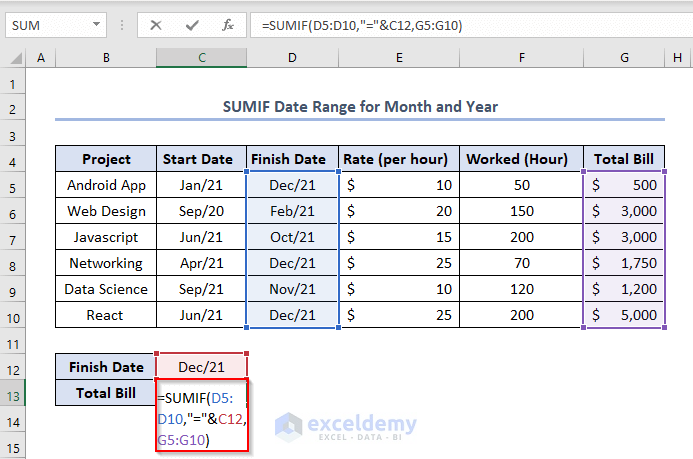The width and height of the screenshot is (693, 459).
Task: Click worked hours cell '150'
Action: 522,211
